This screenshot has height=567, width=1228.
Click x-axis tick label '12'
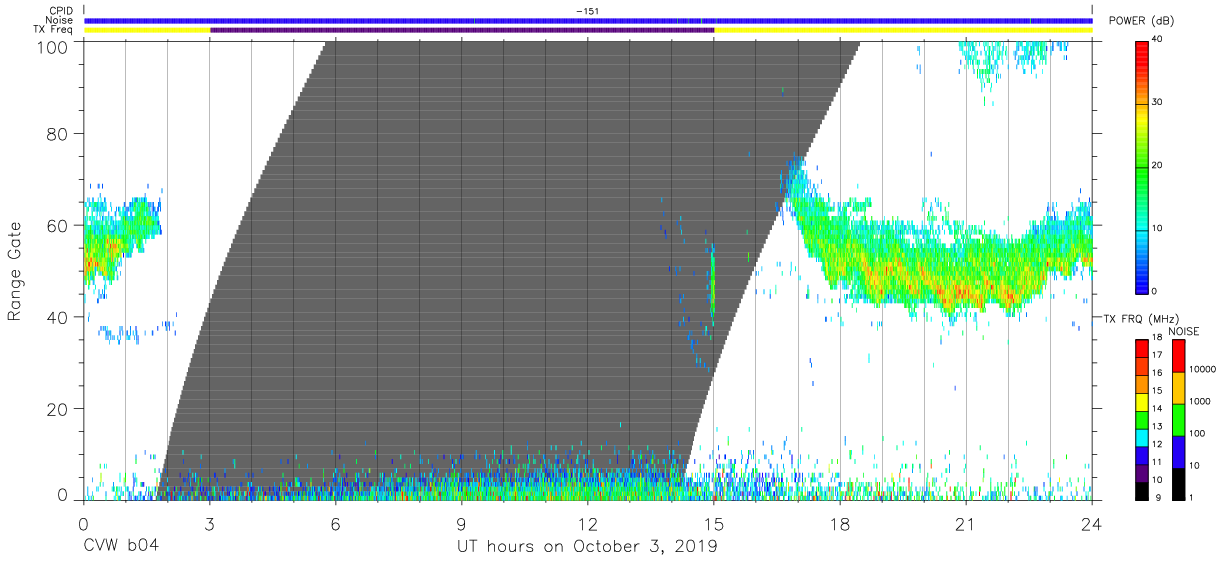click(x=588, y=523)
